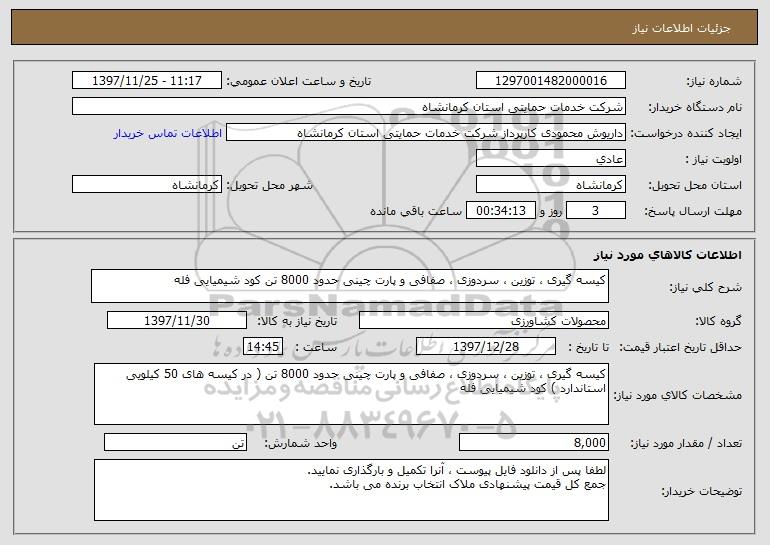This screenshot has height=545, width=770.
Task: Click the label تا تاریخ
Action: point(588,347)
